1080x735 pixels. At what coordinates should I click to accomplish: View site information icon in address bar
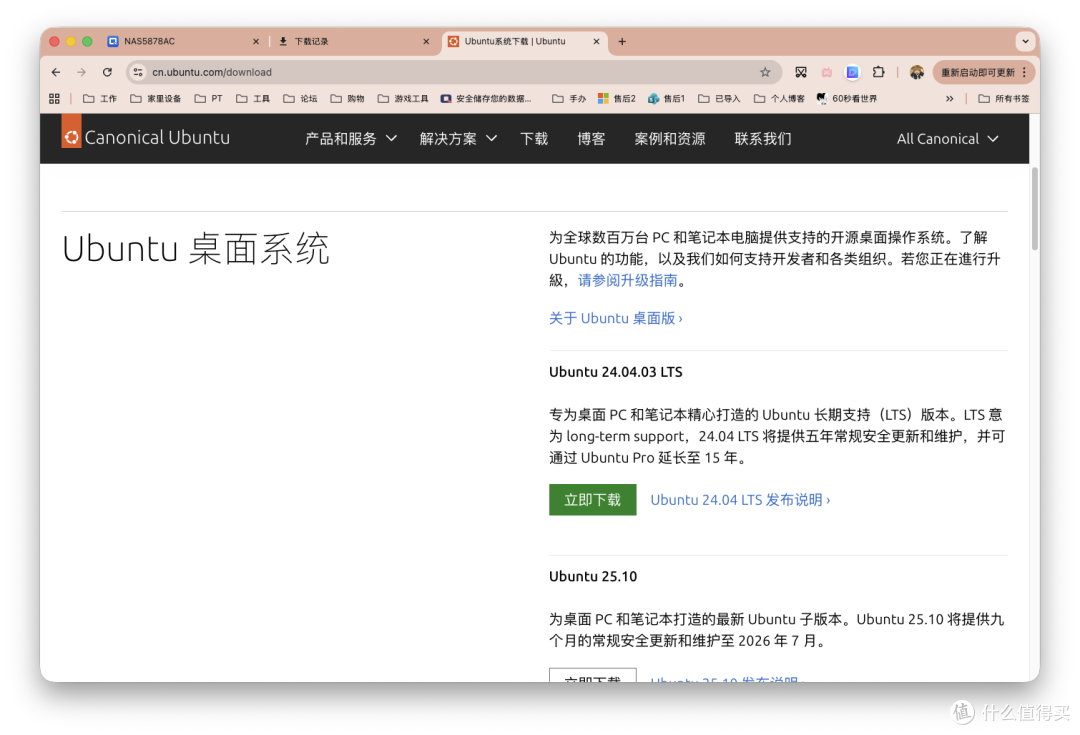click(x=138, y=72)
